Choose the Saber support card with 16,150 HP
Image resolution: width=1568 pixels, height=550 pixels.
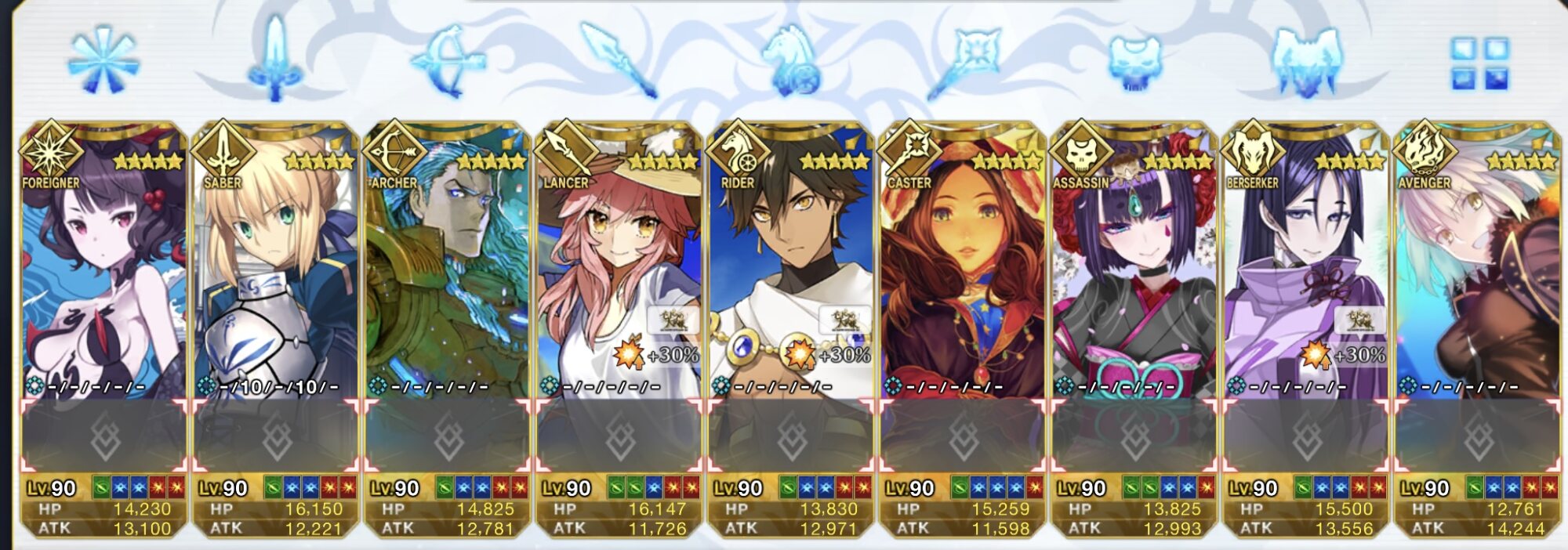tap(275, 329)
